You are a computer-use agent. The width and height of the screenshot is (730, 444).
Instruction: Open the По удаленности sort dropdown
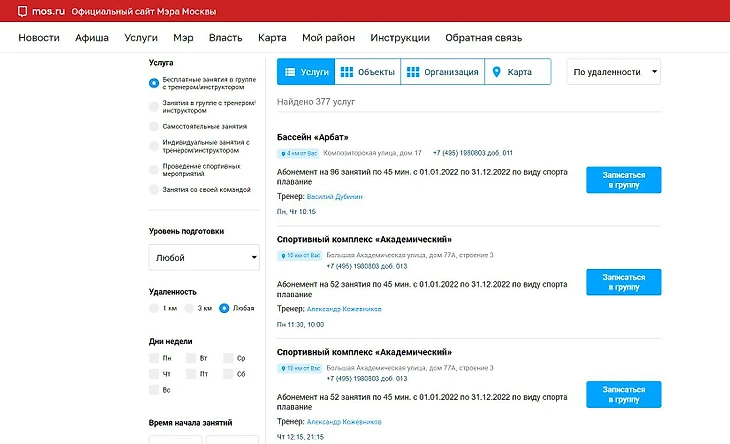[x=614, y=72]
